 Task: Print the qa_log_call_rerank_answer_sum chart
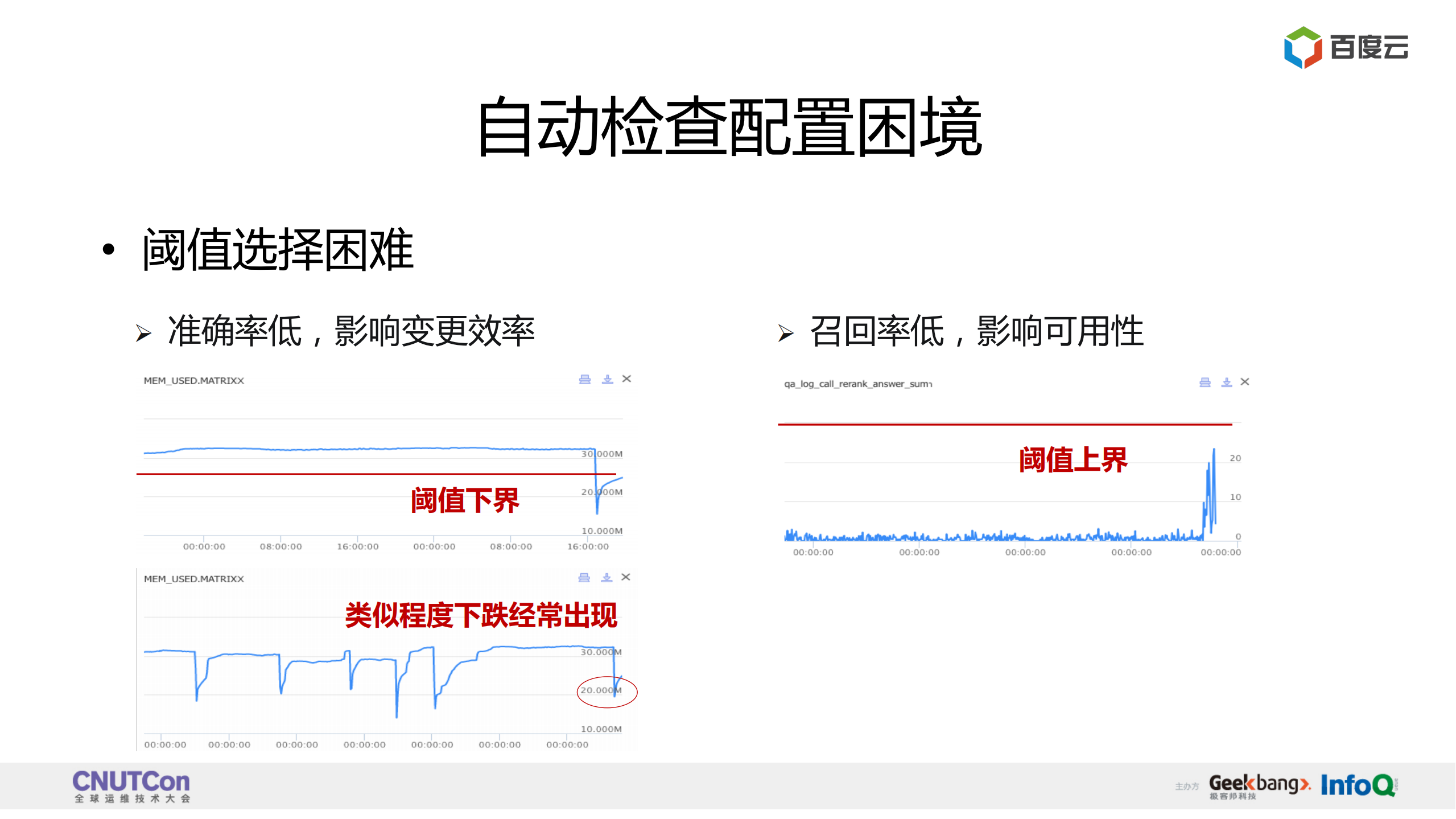[1205, 382]
